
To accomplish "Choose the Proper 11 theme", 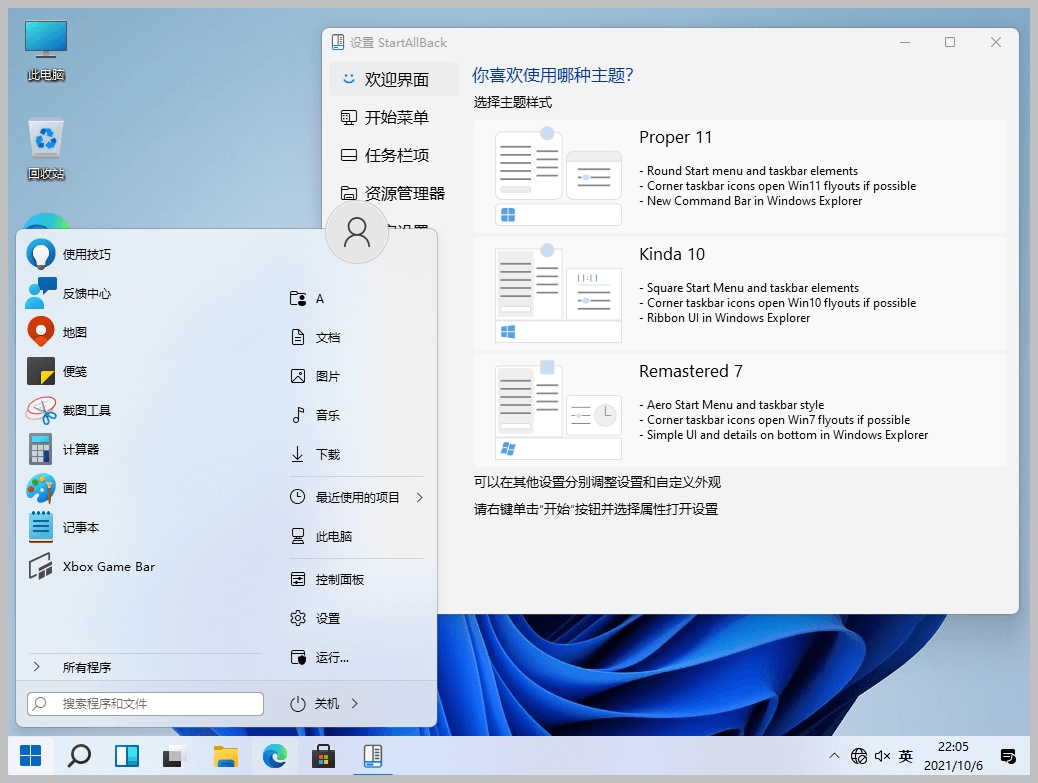I will click(x=740, y=175).
